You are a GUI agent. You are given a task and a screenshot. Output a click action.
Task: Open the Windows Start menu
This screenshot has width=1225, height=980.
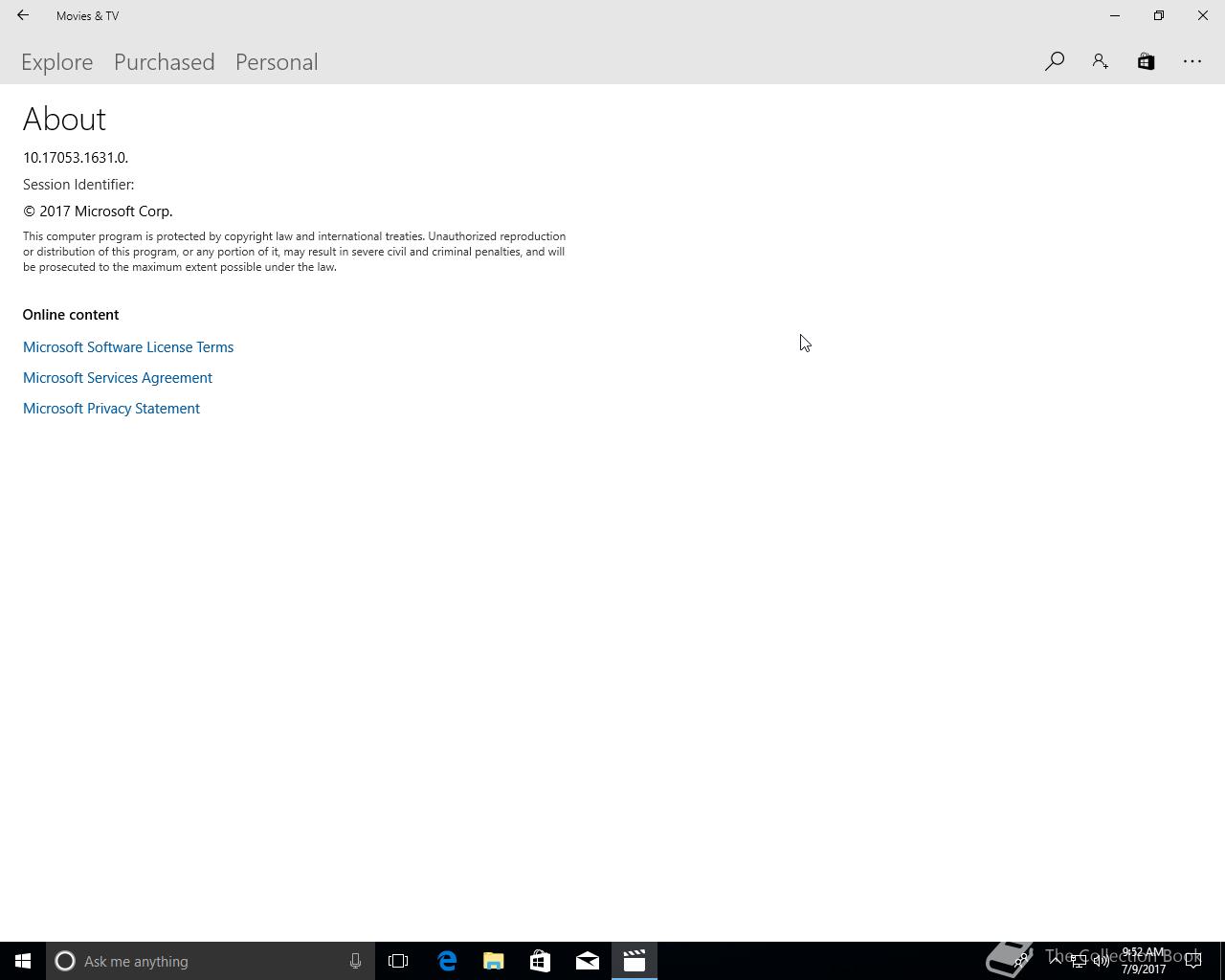click(x=23, y=961)
